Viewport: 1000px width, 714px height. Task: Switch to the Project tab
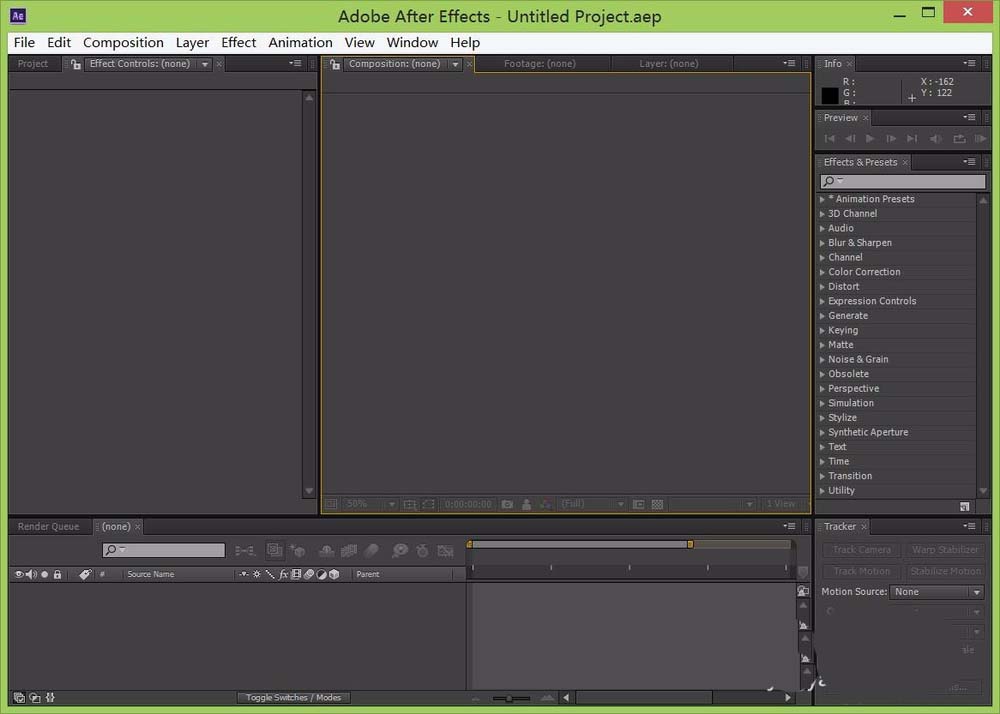pyautogui.click(x=33, y=64)
